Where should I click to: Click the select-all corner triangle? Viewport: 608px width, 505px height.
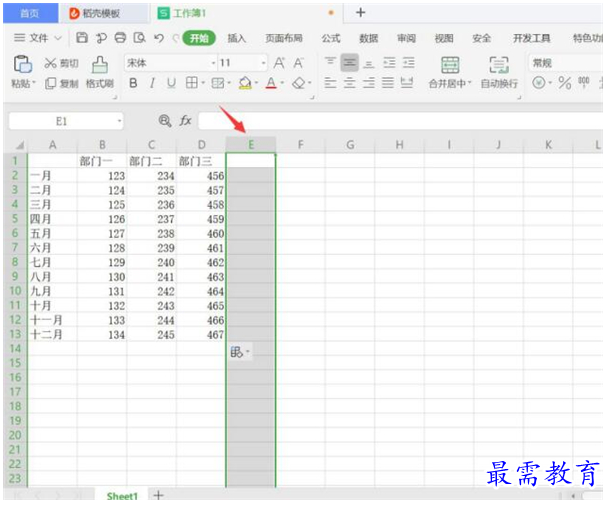pyautogui.click(x=19, y=145)
